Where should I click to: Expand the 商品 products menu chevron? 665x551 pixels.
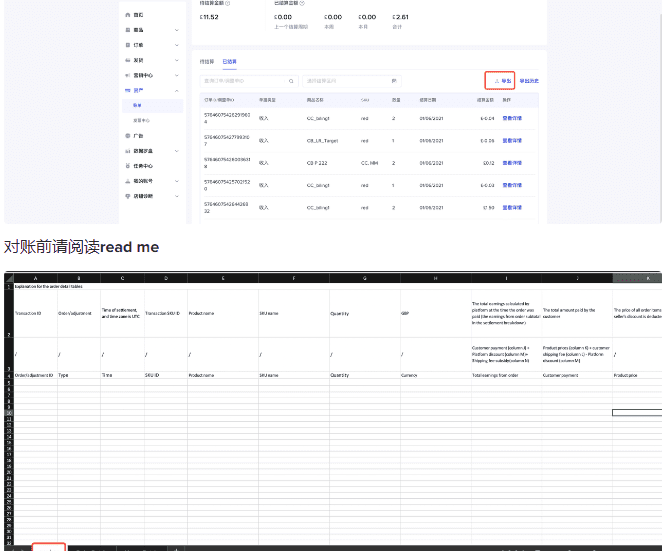(177, 30)
